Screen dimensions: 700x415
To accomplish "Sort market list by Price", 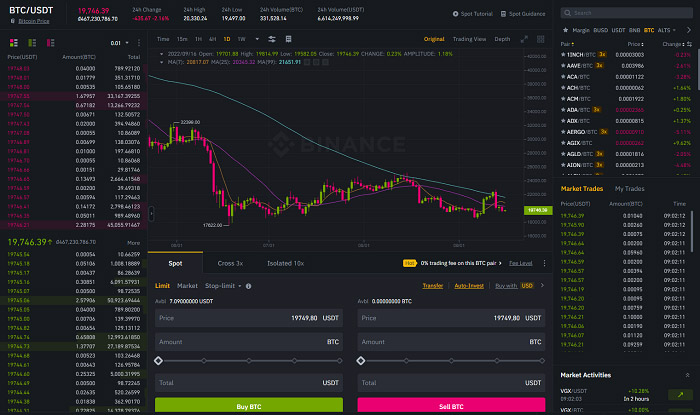I will 635,44.
